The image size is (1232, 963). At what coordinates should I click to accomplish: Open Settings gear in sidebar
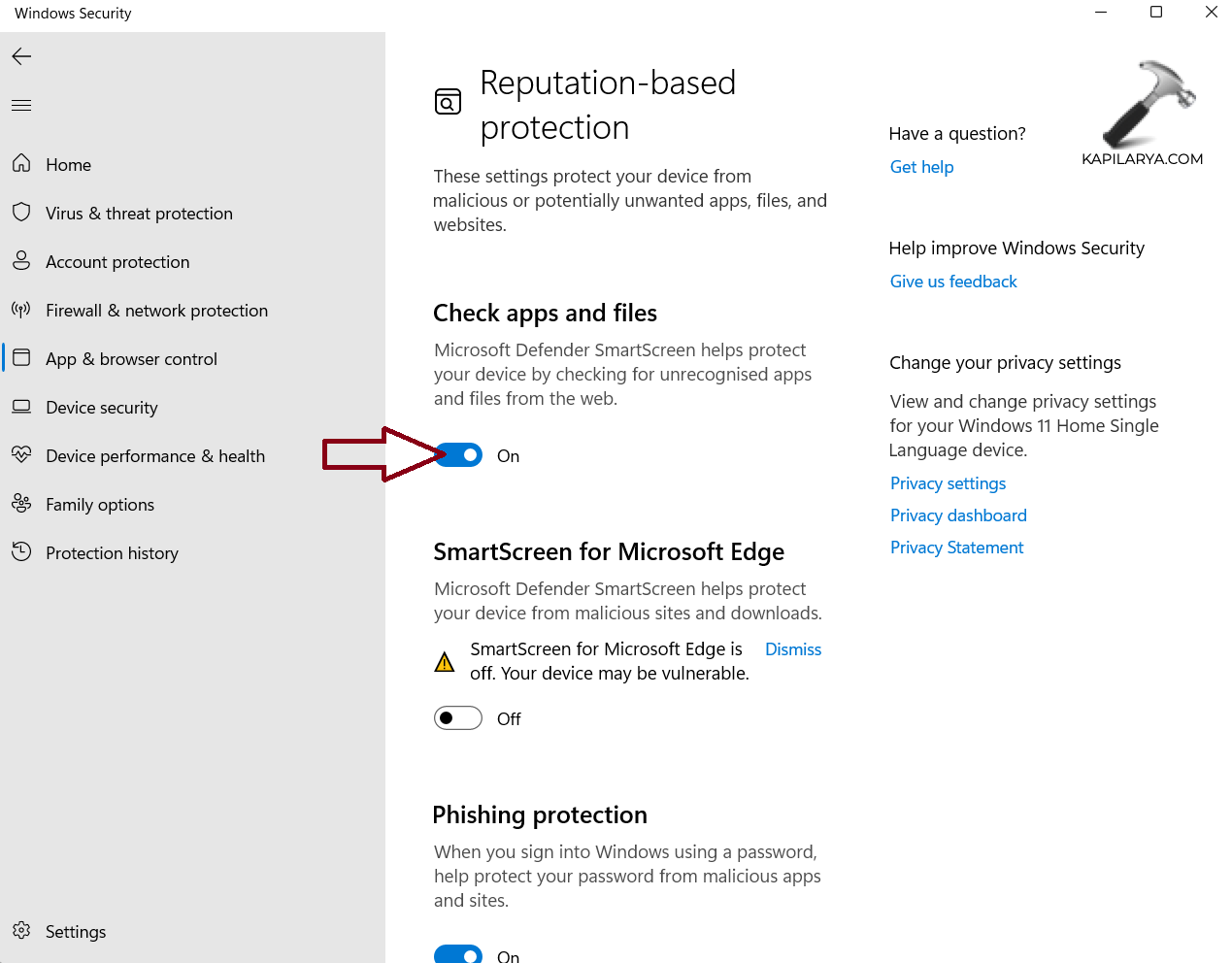coord(21,931)
